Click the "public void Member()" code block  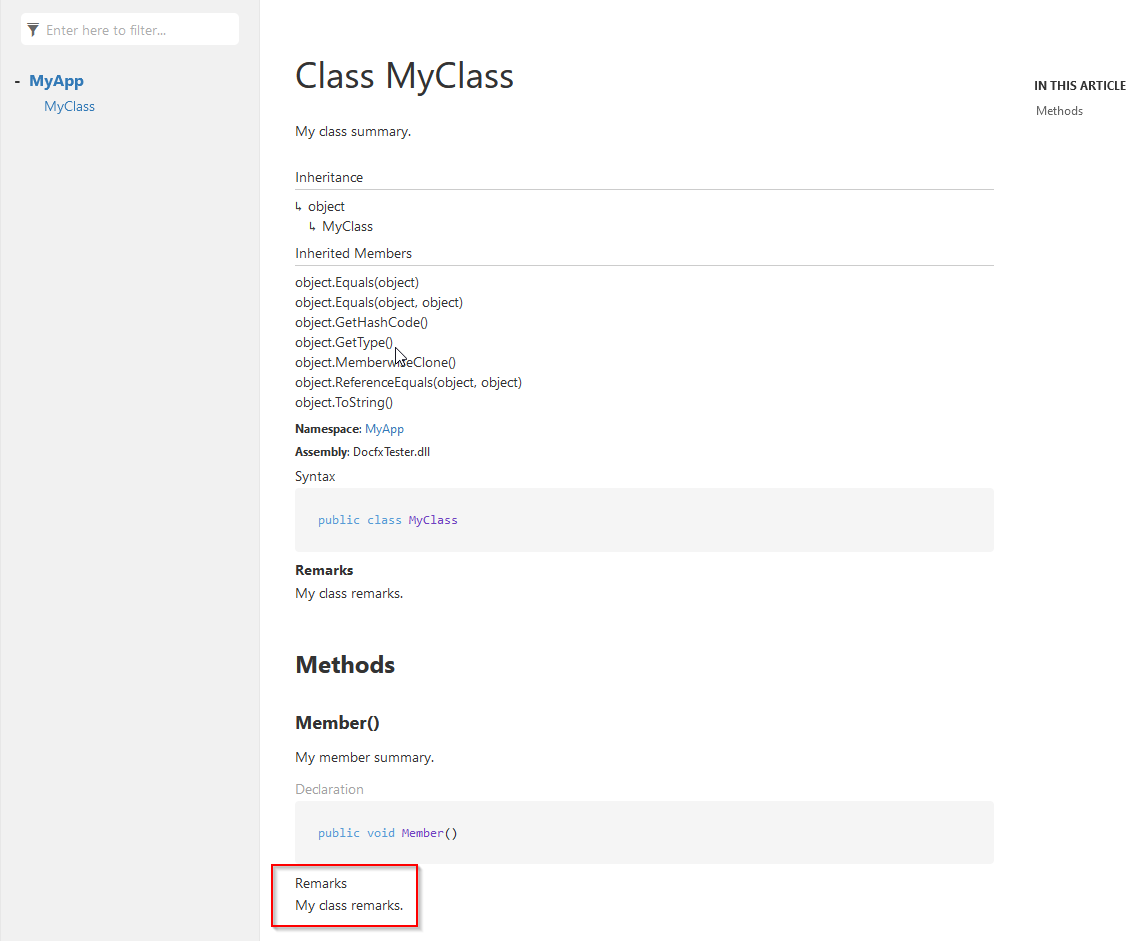(x=644, y=833)
